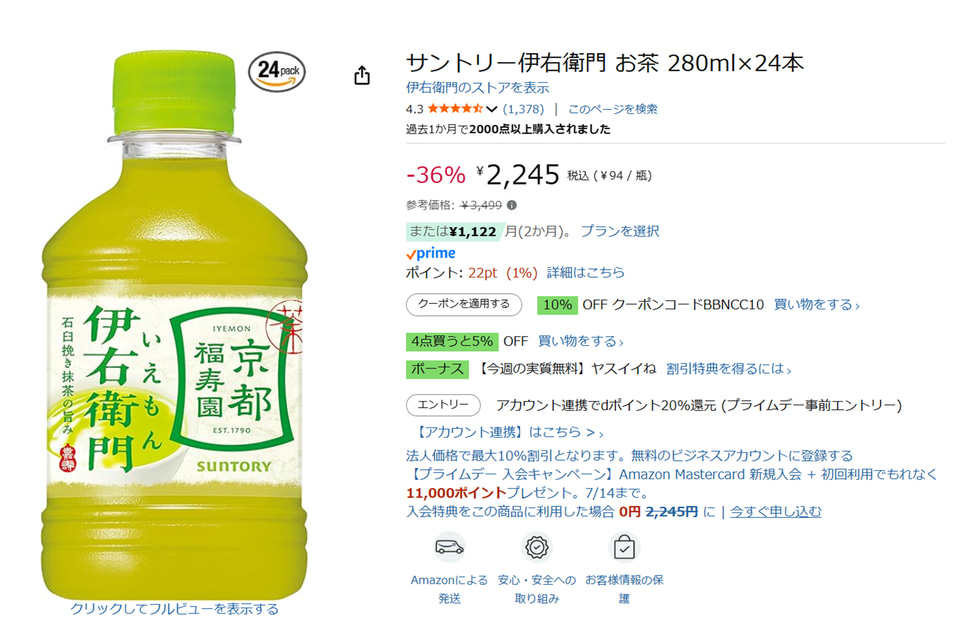Expand the rating breakdown chevron
The height and width of the screenshot is (640, 960).
pos(491,110)
